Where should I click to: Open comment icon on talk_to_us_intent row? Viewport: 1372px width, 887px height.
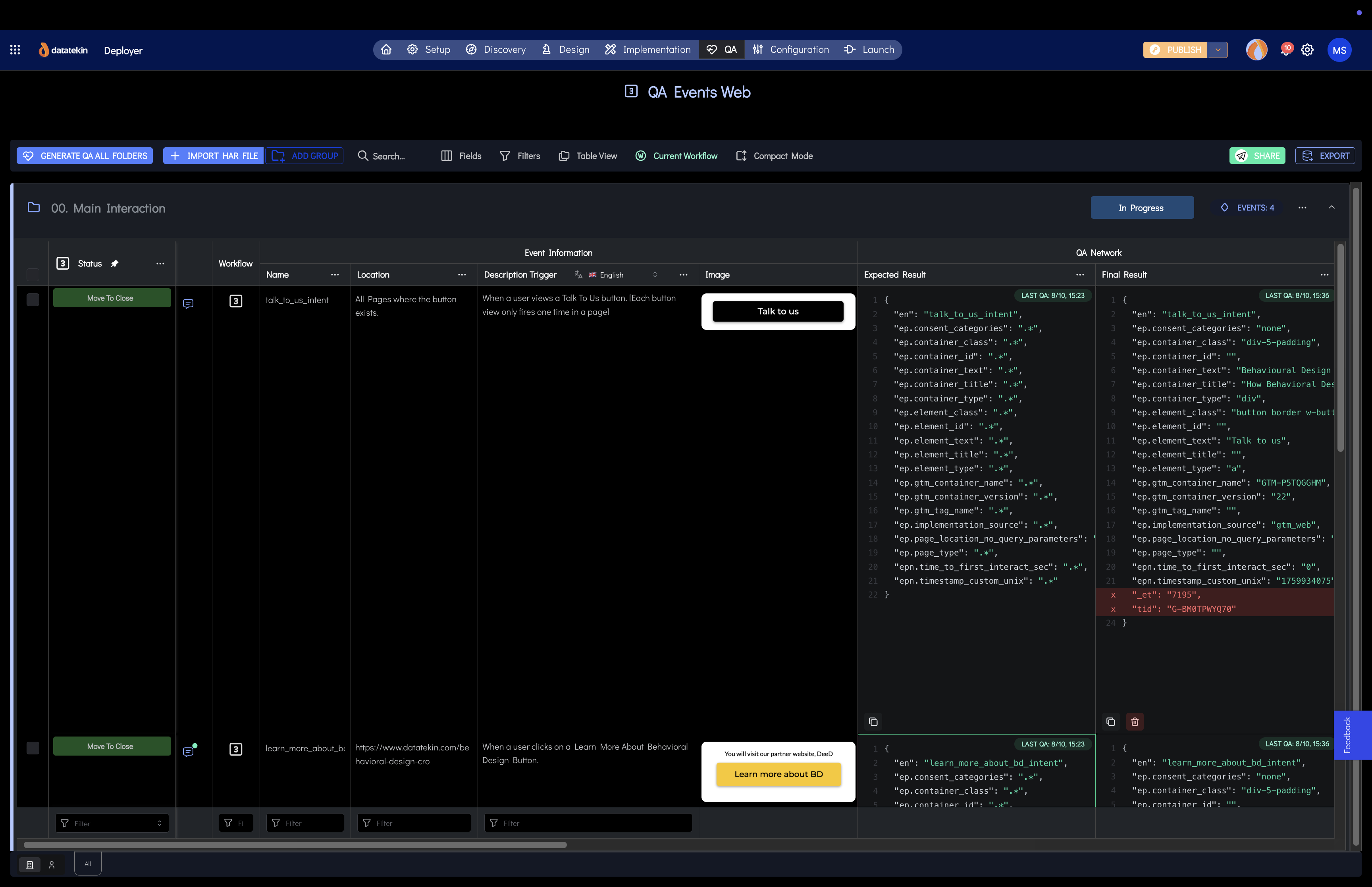click(x=188, y=303)
